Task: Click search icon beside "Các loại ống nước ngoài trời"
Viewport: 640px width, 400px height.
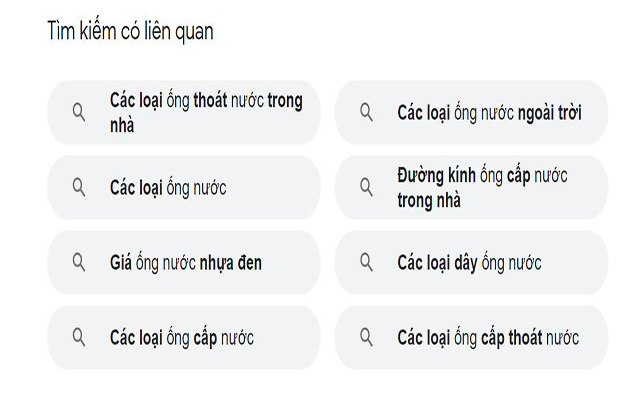Action: click(367, 113)
